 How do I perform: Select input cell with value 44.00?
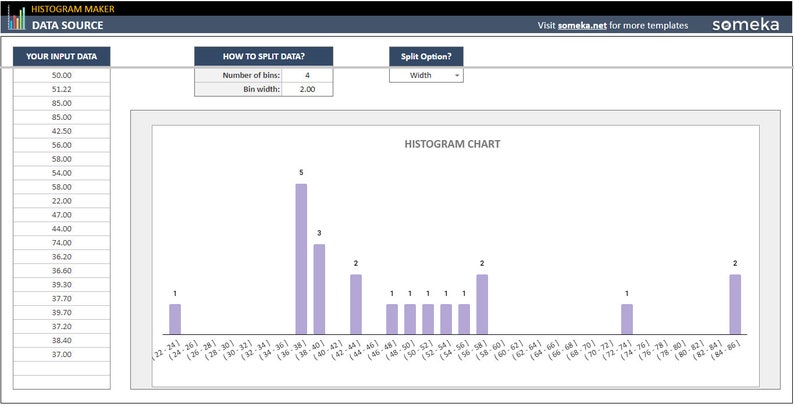pyautogui.click(x=61, y=229)
